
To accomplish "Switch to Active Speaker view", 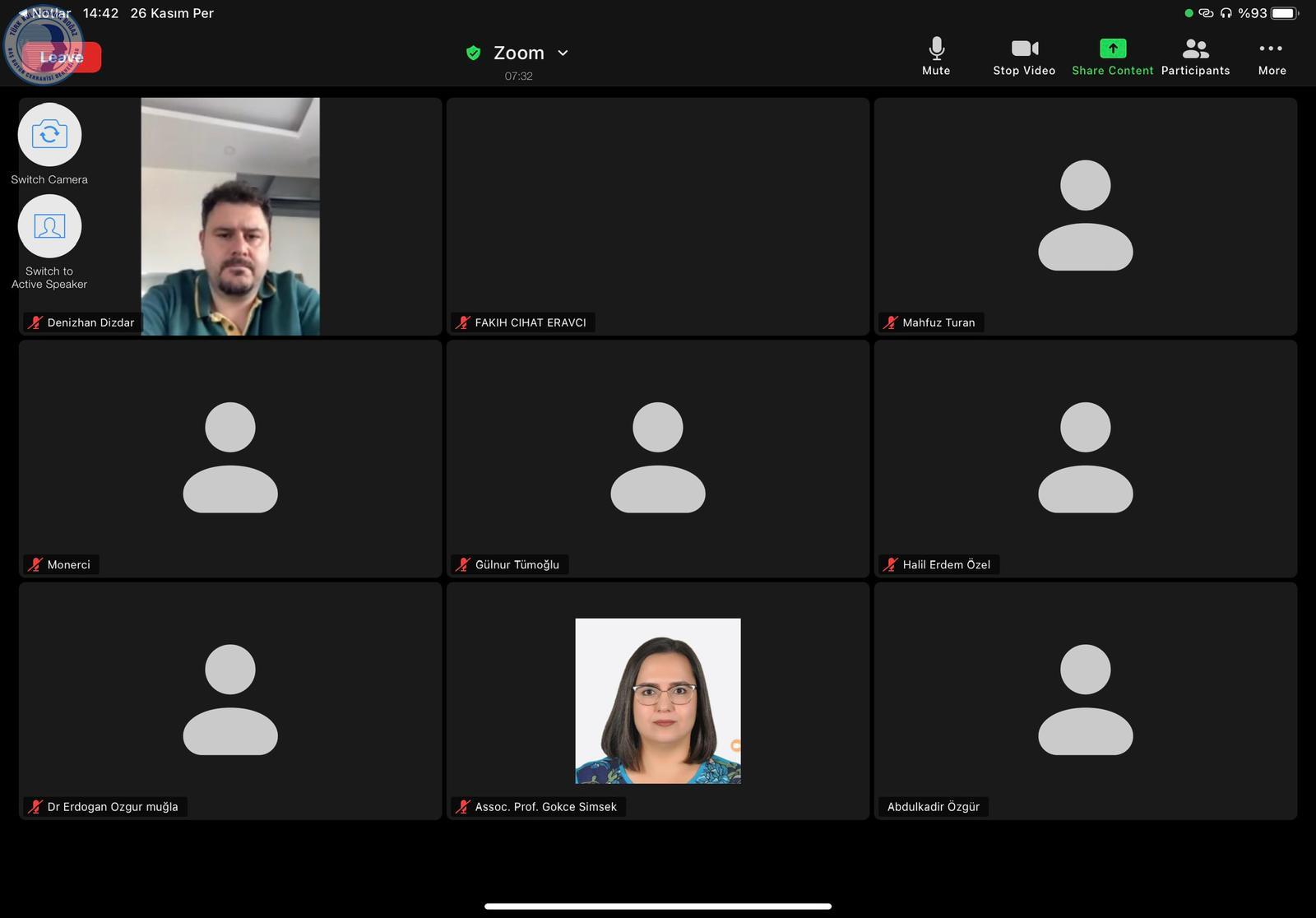I will pyautogui.click(x=49, y=226).
